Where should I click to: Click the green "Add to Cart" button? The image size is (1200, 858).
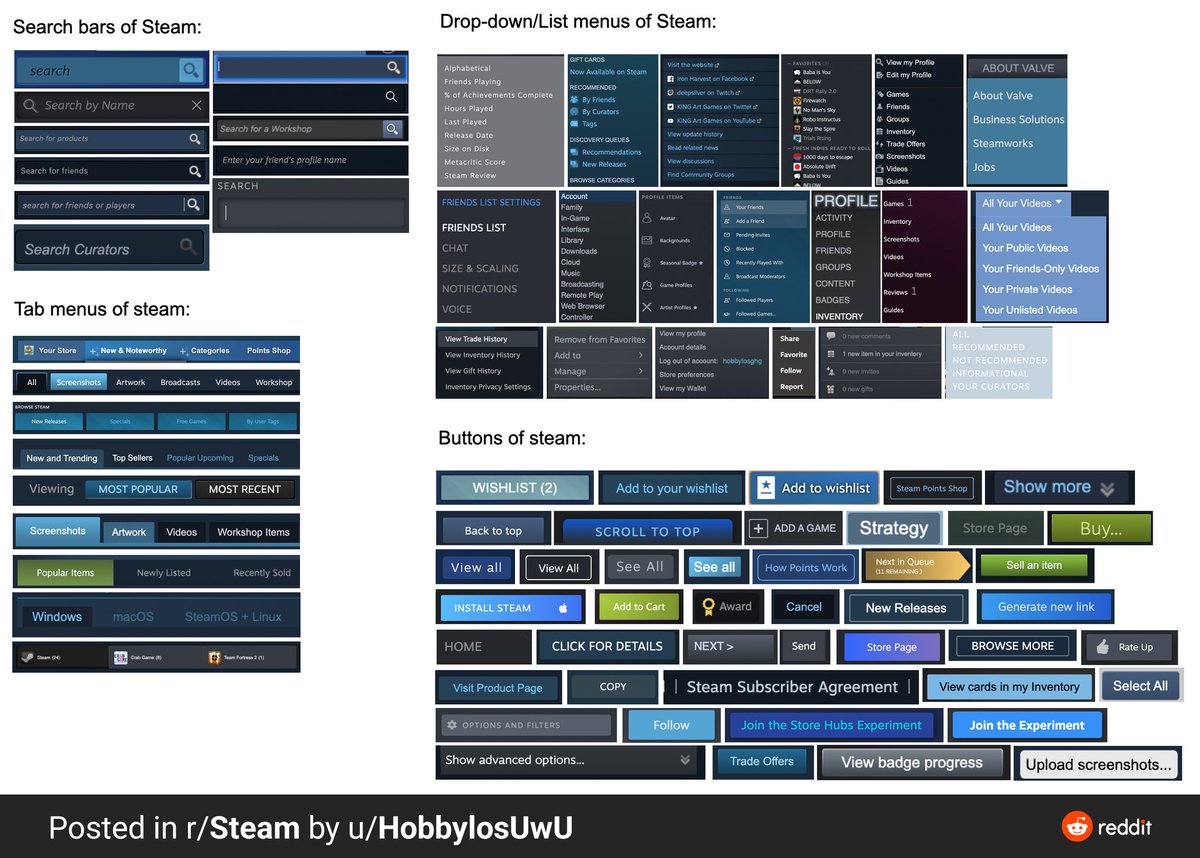(639, 606)
